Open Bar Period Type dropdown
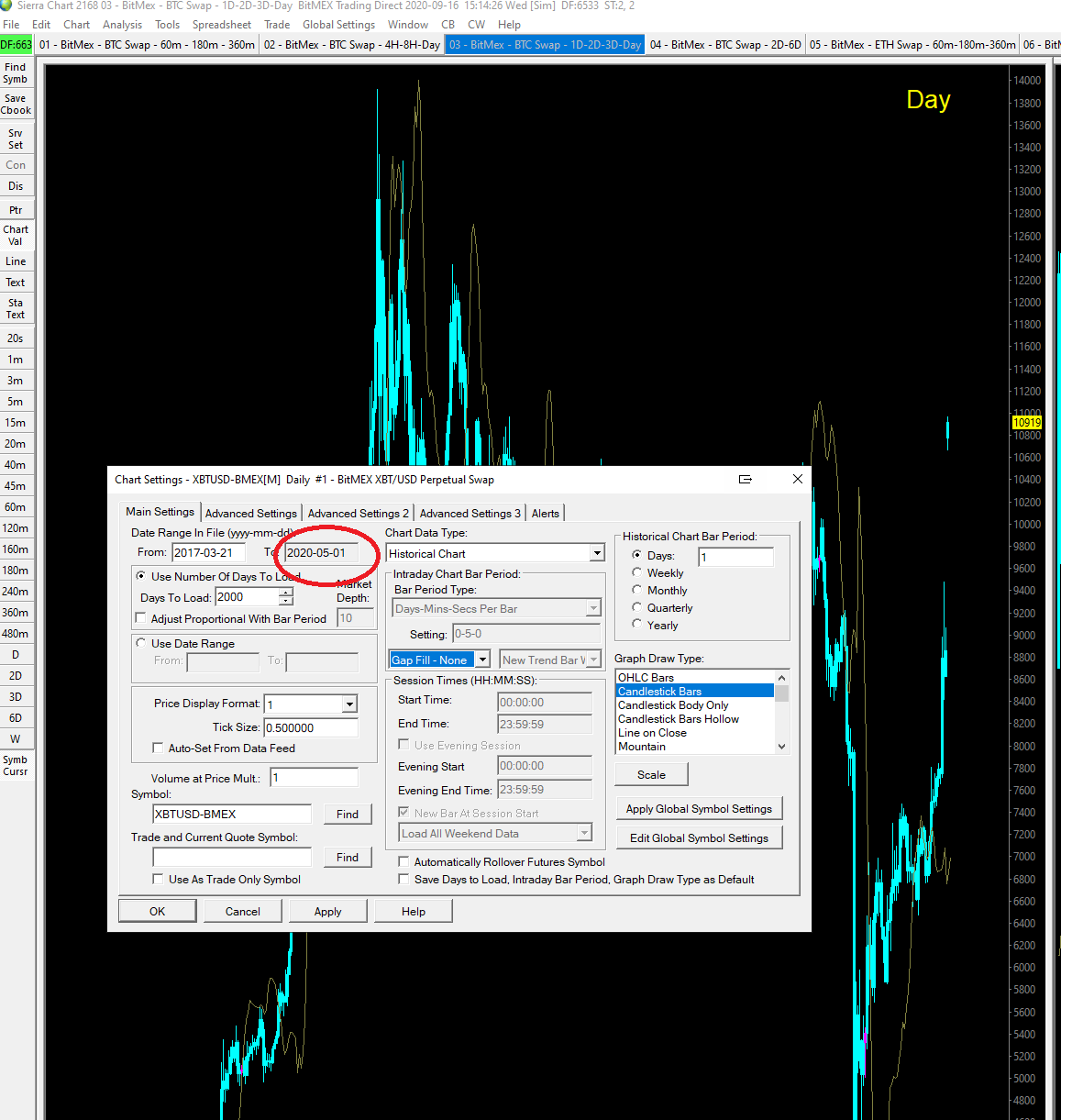 pyautogui.click(x=593, y=608)
